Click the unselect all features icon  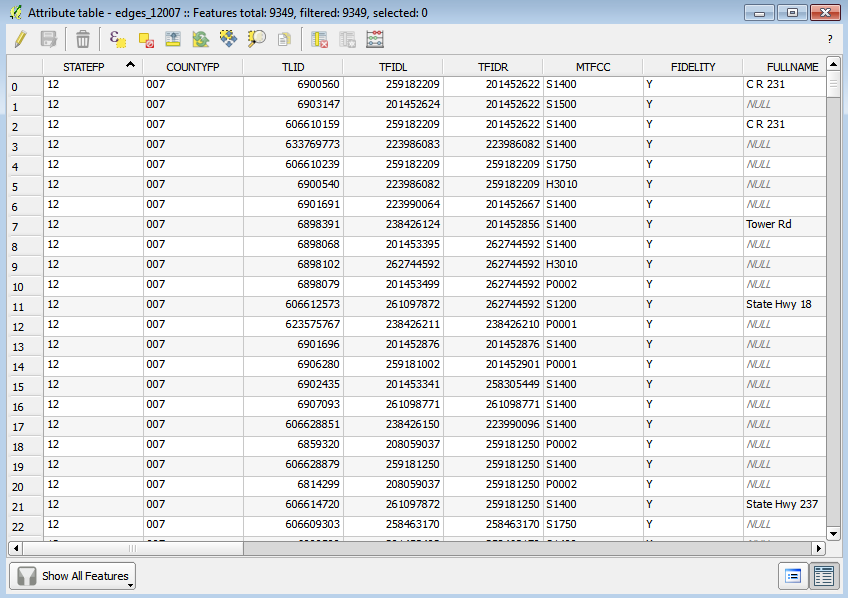coord(146,39)
